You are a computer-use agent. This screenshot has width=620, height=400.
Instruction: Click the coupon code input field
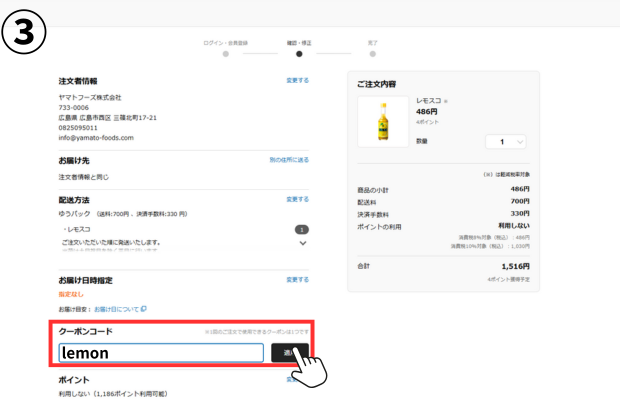pyautogui.click(x=161, y=353)
